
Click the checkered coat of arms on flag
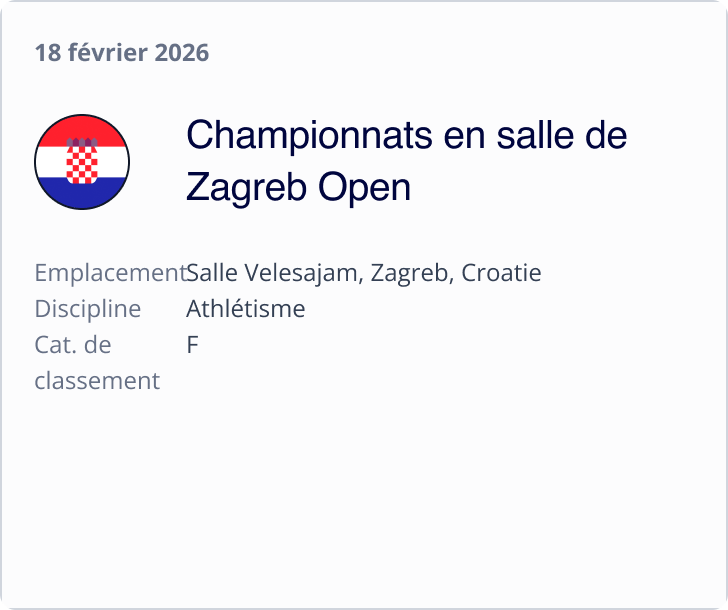coord(82,164)
